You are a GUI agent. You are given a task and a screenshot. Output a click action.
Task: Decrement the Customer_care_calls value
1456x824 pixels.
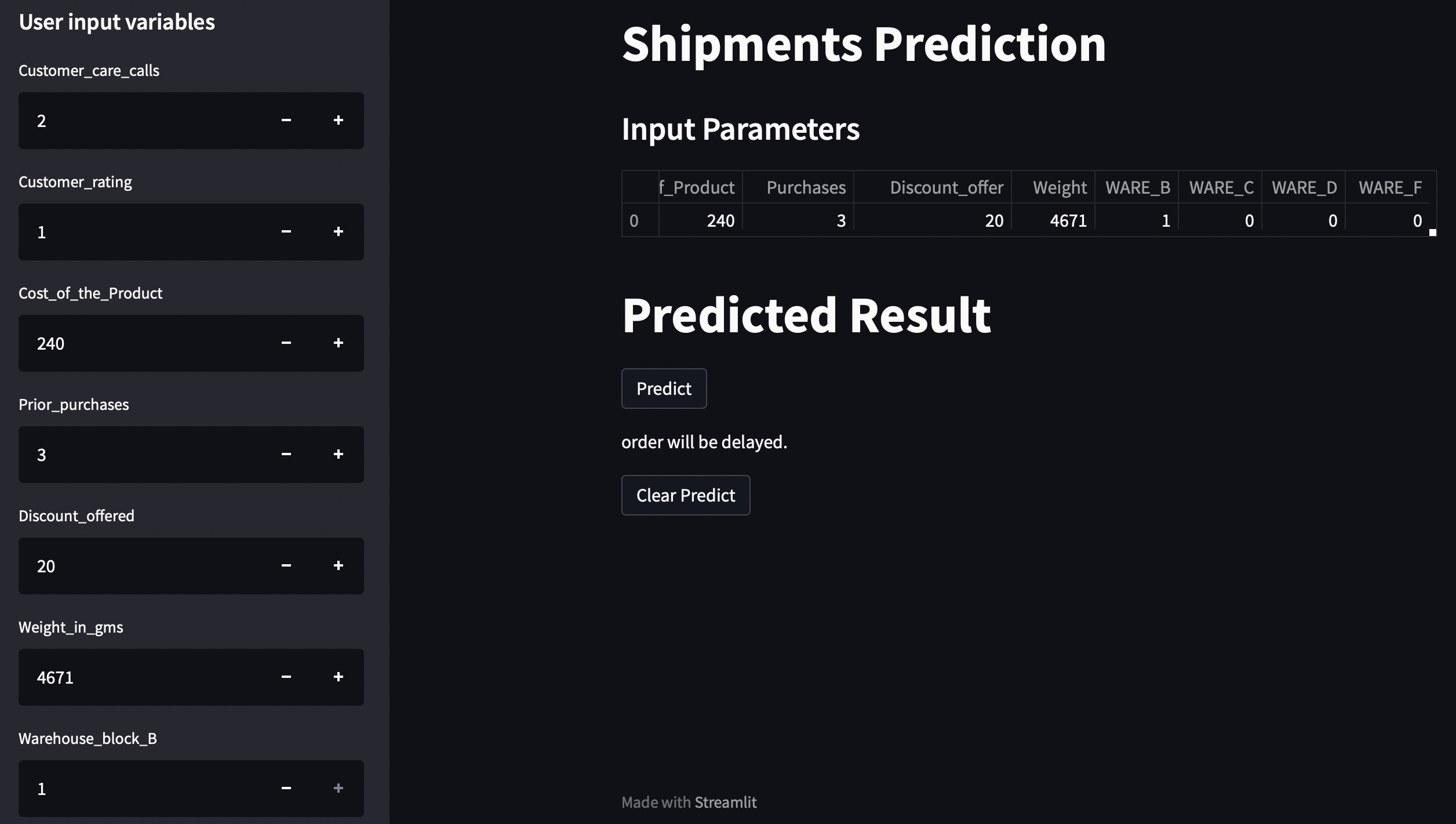point(286,121)
